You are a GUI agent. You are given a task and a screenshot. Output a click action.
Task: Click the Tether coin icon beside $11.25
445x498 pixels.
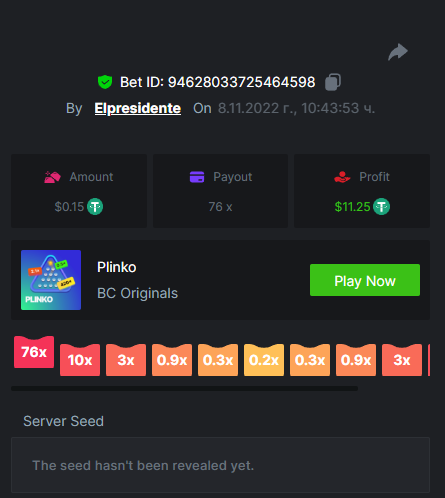(x=381, y=207)
